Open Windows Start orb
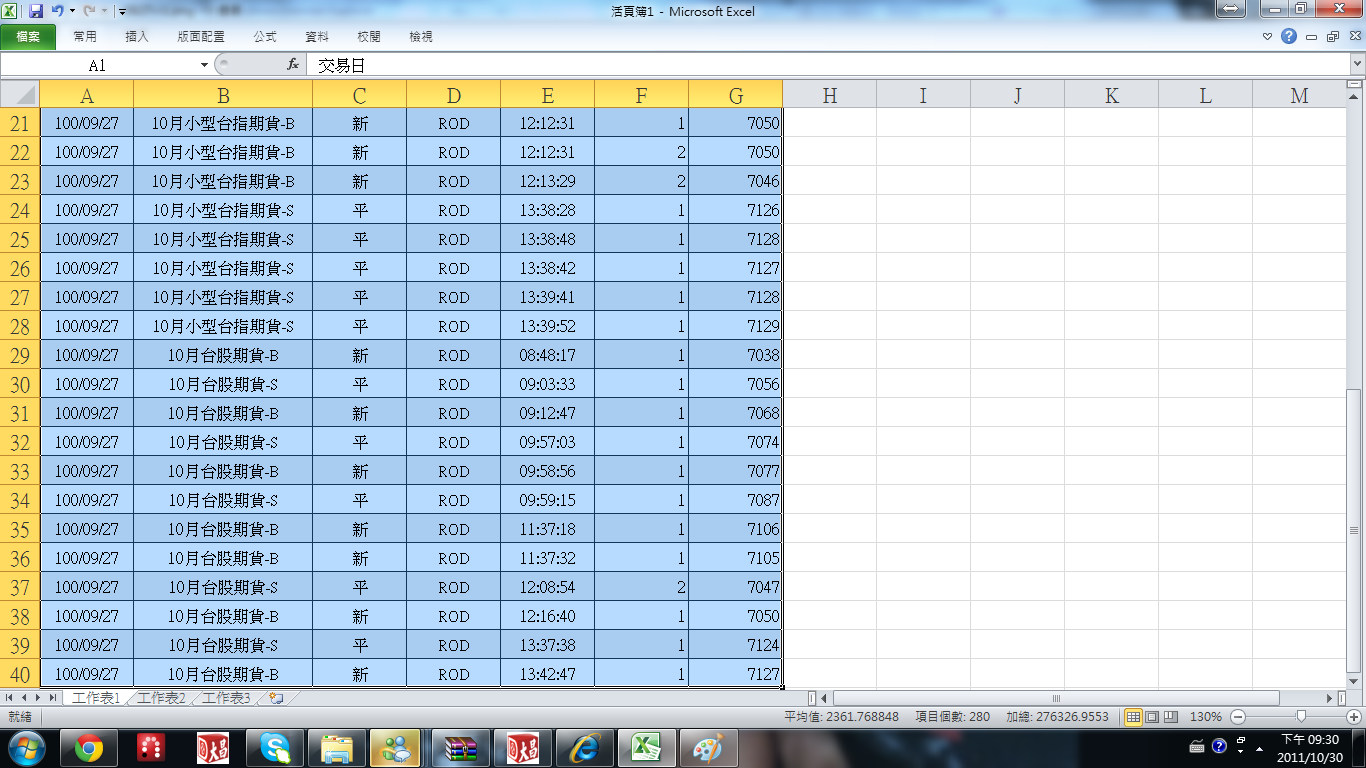This screenshot has height=768, width=1366. [27, 747]
